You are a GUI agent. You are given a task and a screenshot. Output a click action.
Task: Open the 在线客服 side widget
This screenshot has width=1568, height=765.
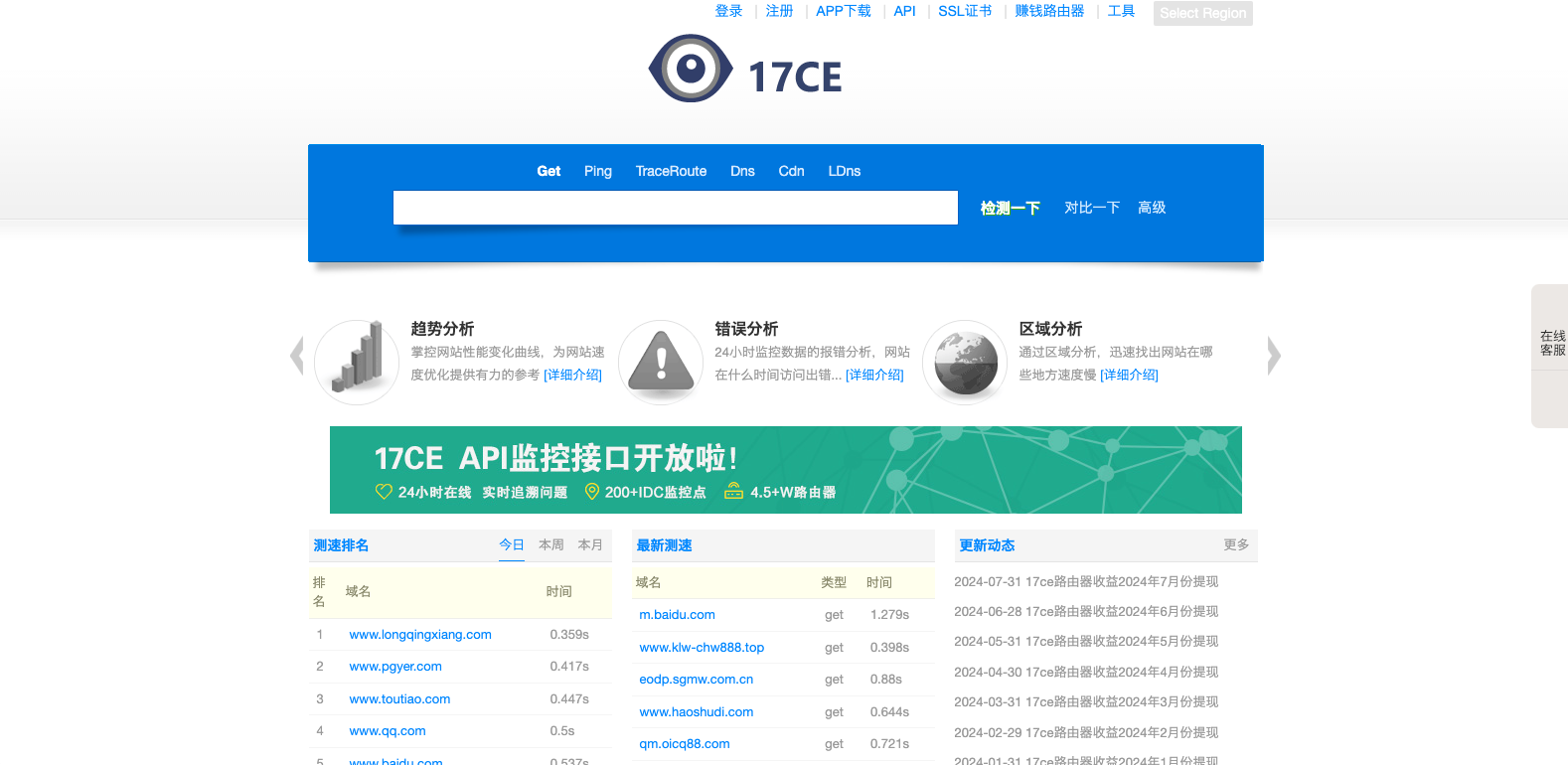1551,344
